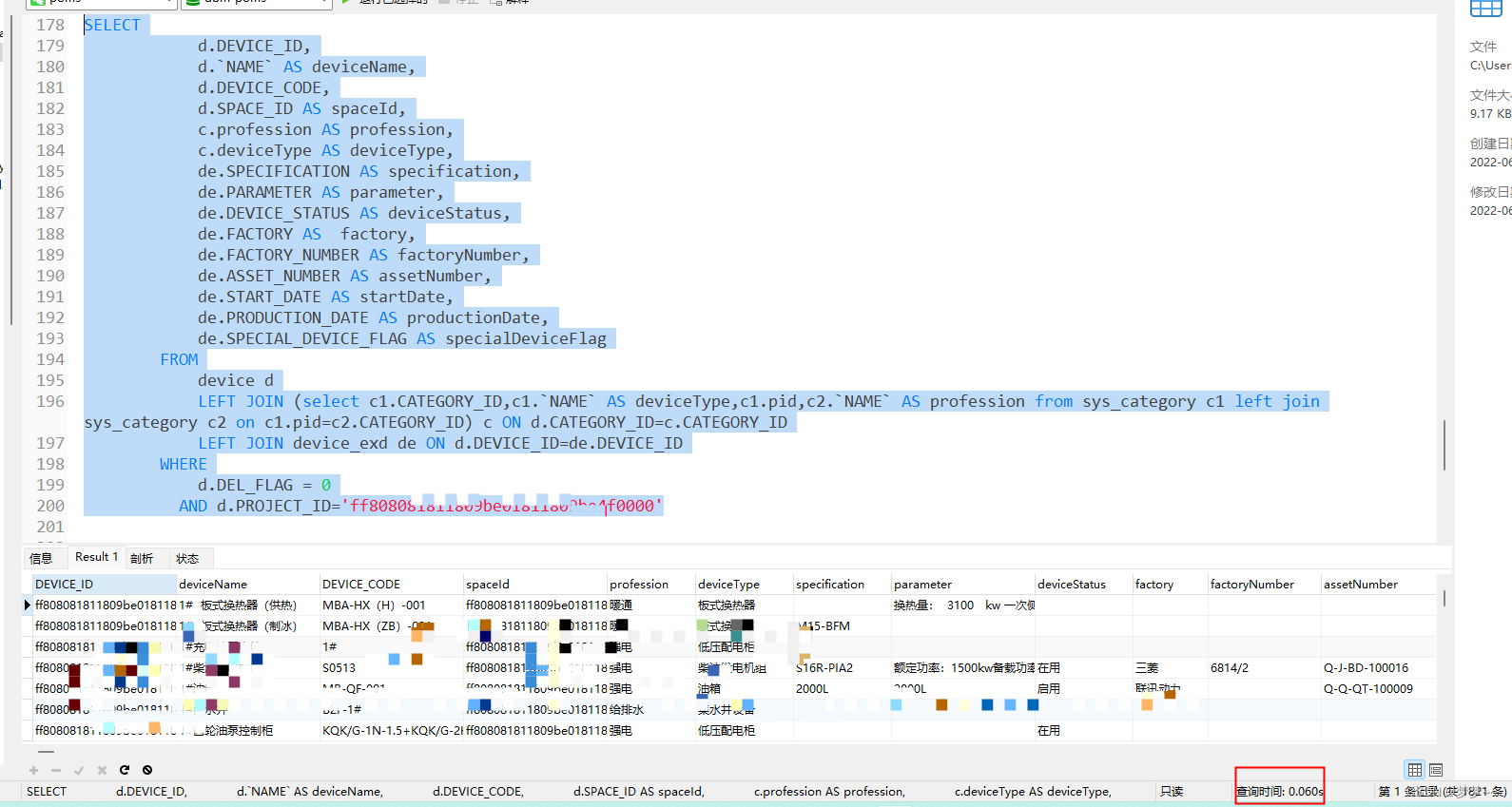The width and height of the screenshot is (1512, 807).
Task: Click the deviceStatus column header
Action: (x=1083, y=584)
